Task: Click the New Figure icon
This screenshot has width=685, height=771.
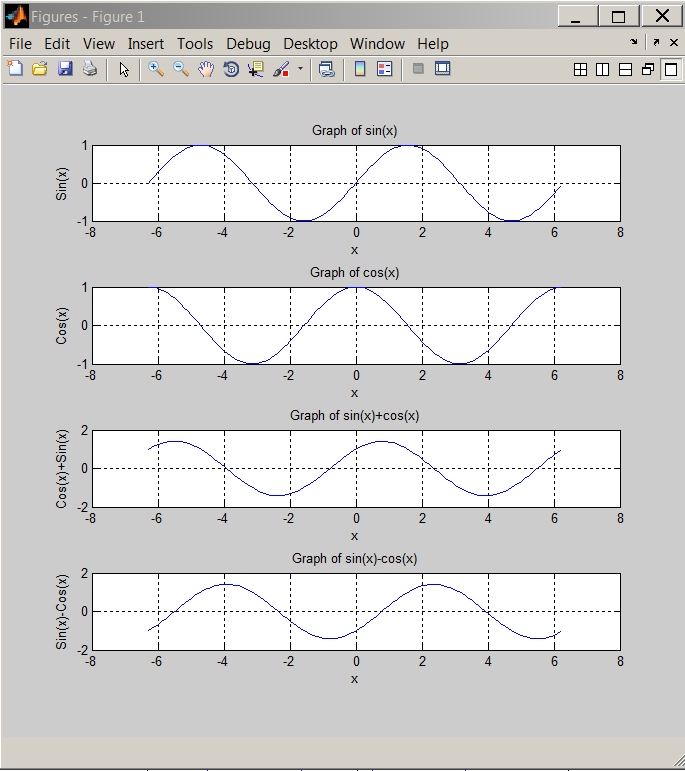Action: pos(15,69)
